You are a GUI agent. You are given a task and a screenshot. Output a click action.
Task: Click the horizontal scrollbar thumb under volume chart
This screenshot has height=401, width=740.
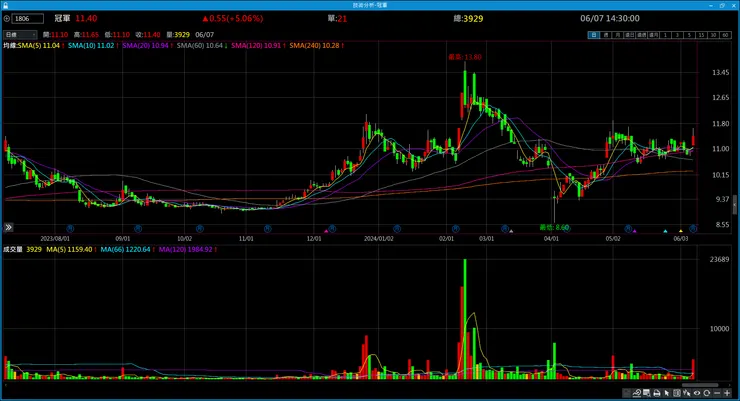[700, 385]
